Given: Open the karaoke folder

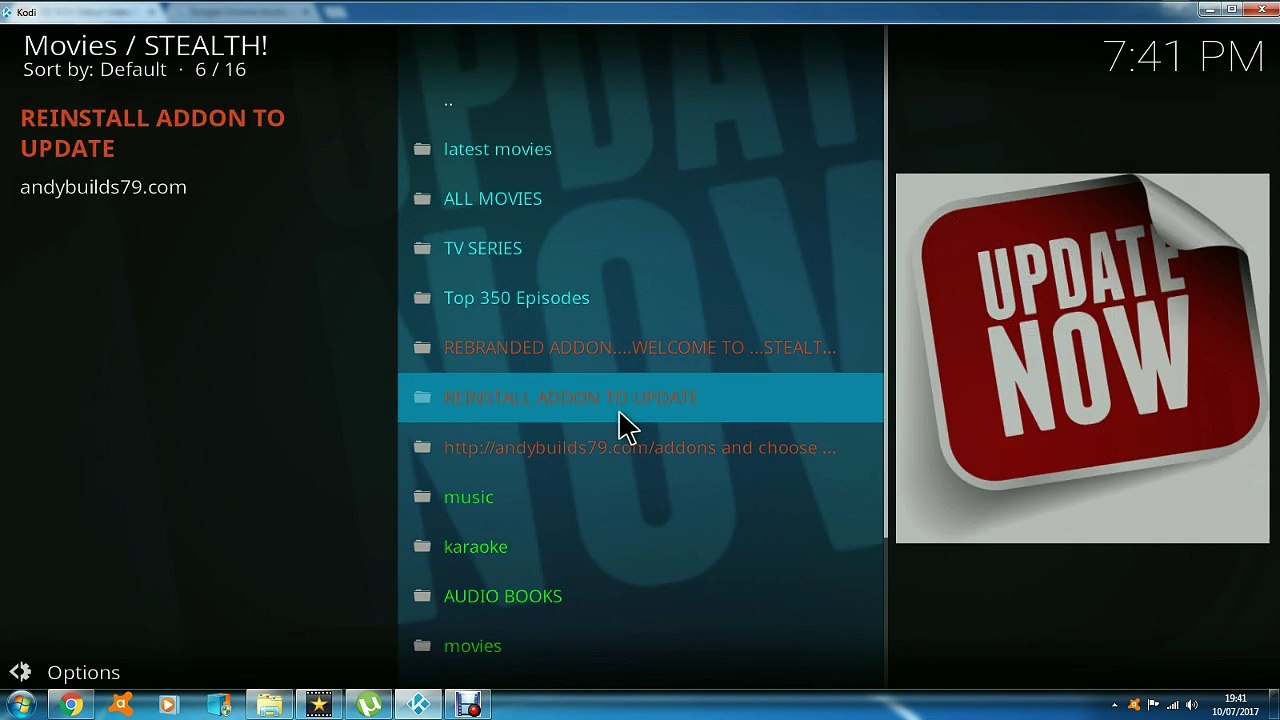Looking at the screenshot, I should pyautogui.click(x=640, y=547).
